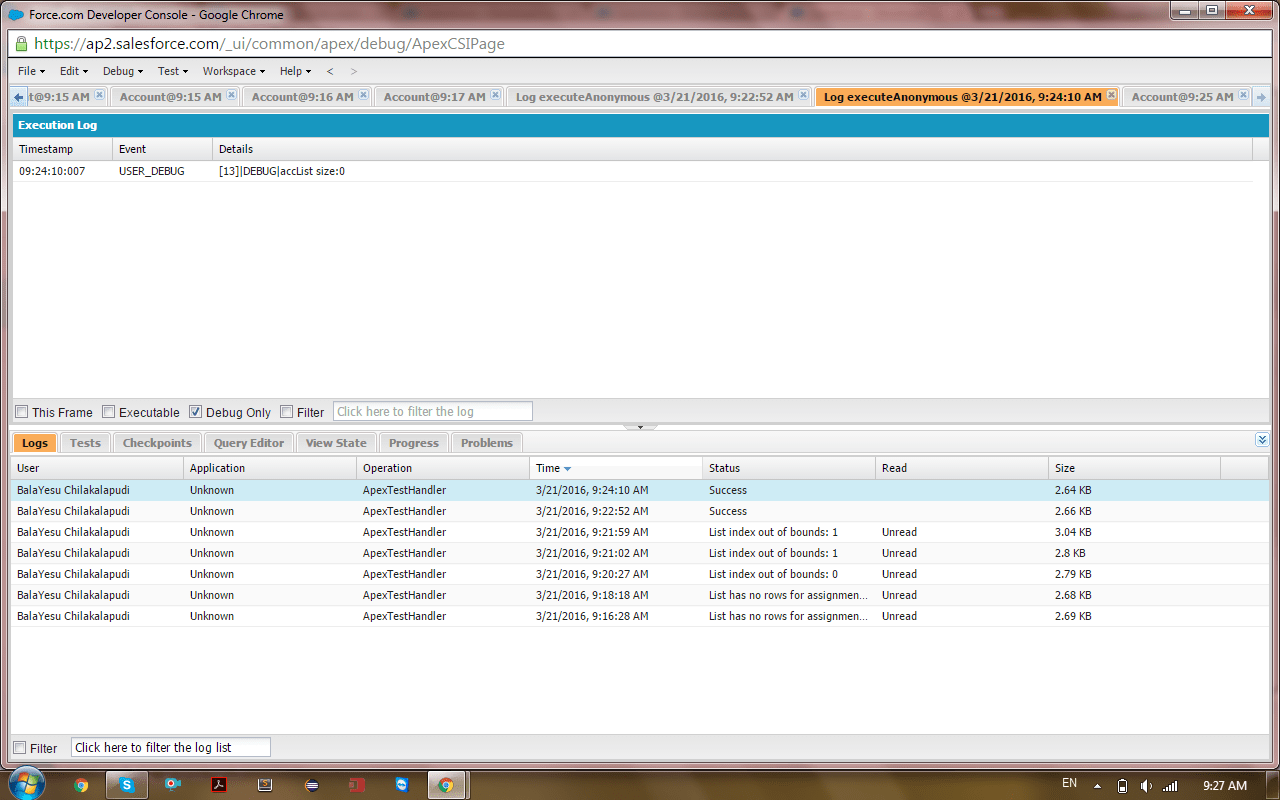1280x800 pixels.
Task: Select the USER_DEBUG log entry row
Action: pos(632,171)
